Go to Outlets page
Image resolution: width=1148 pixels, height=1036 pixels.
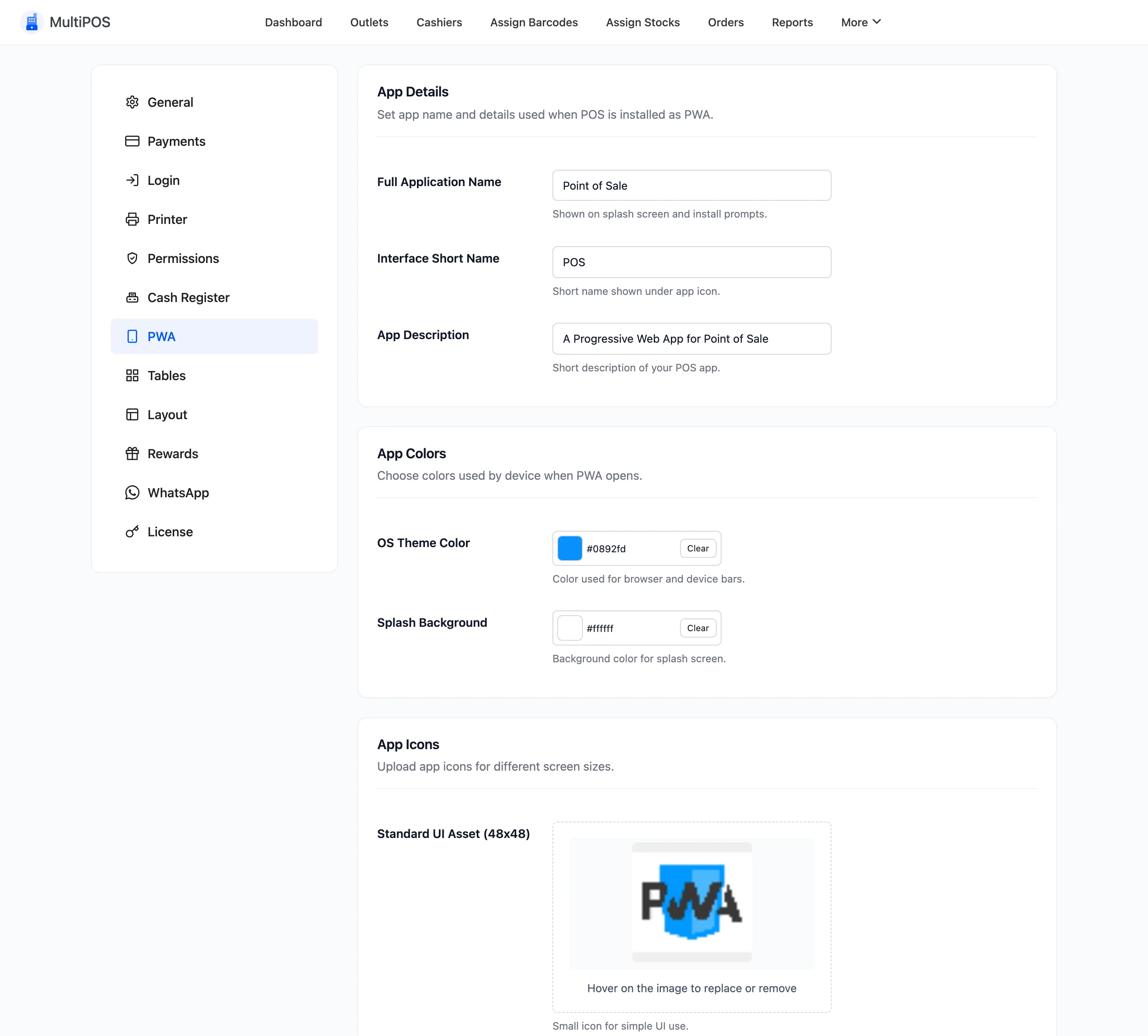[369, 22]
